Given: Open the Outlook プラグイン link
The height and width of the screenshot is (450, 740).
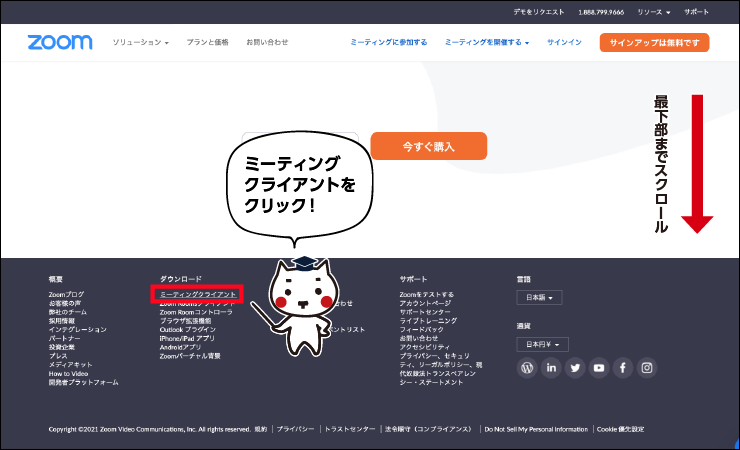Looking at the screenshot, I should [187, 330].
